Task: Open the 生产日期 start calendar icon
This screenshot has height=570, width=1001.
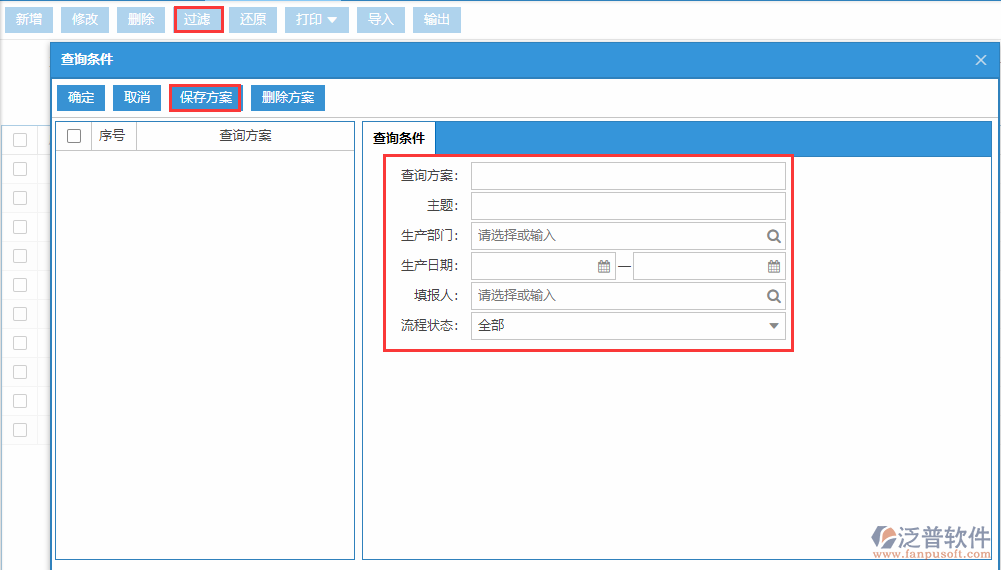Action: pyautogui.click(x=604, y=267)
